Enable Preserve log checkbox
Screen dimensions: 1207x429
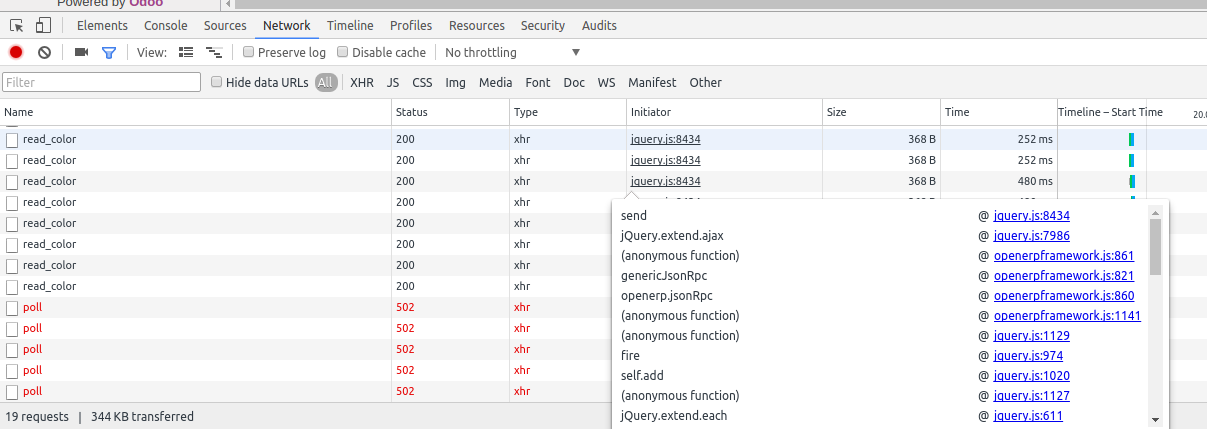coord(248,52)
